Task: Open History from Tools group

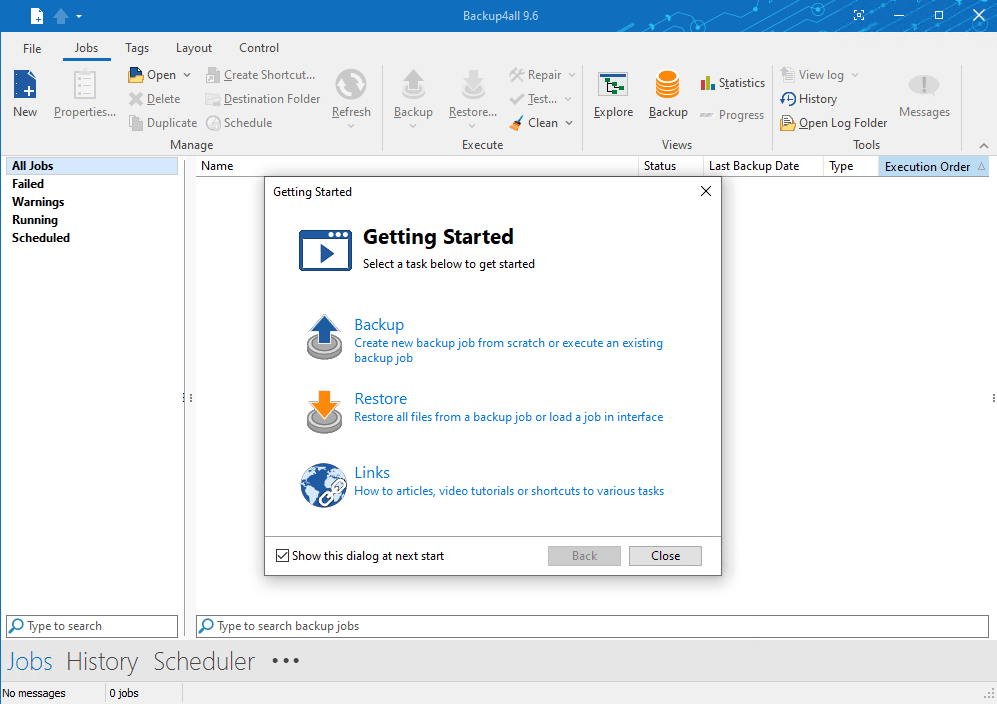Action: [x=809, y=99]
